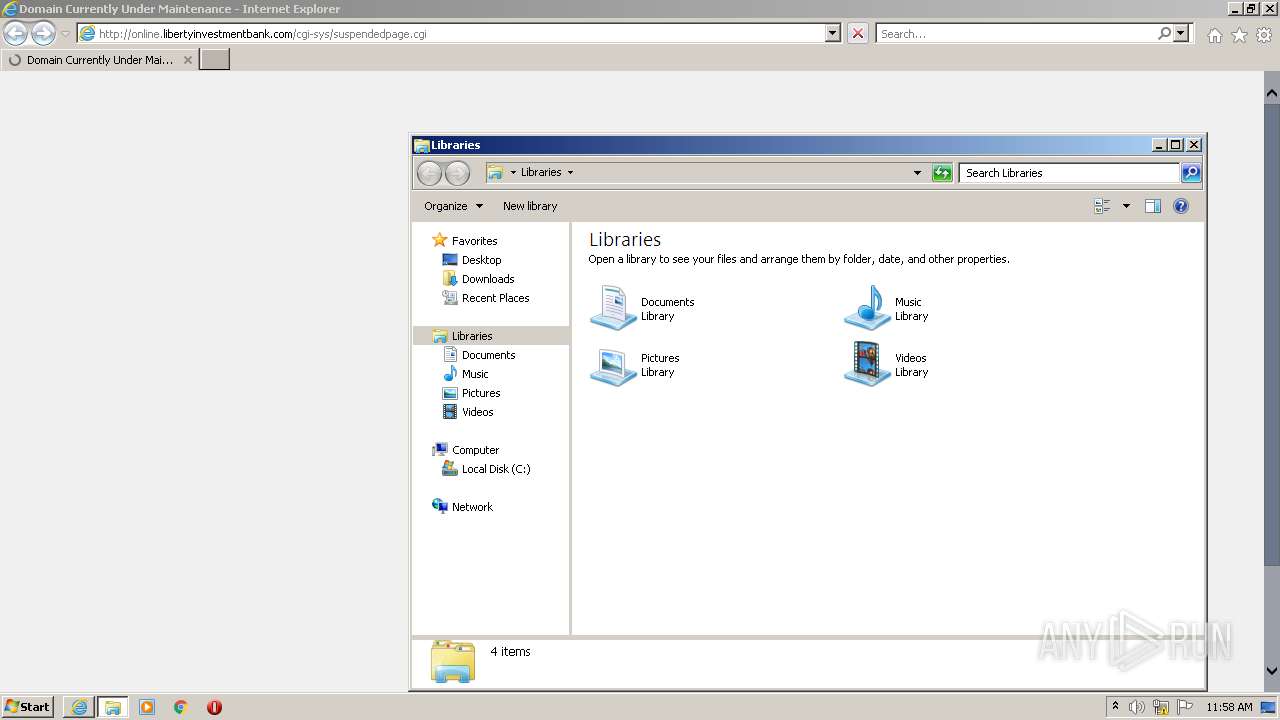Open Explorer help question mark icon
This screenshot has height=720, width=1280.
click(1181, 206)
